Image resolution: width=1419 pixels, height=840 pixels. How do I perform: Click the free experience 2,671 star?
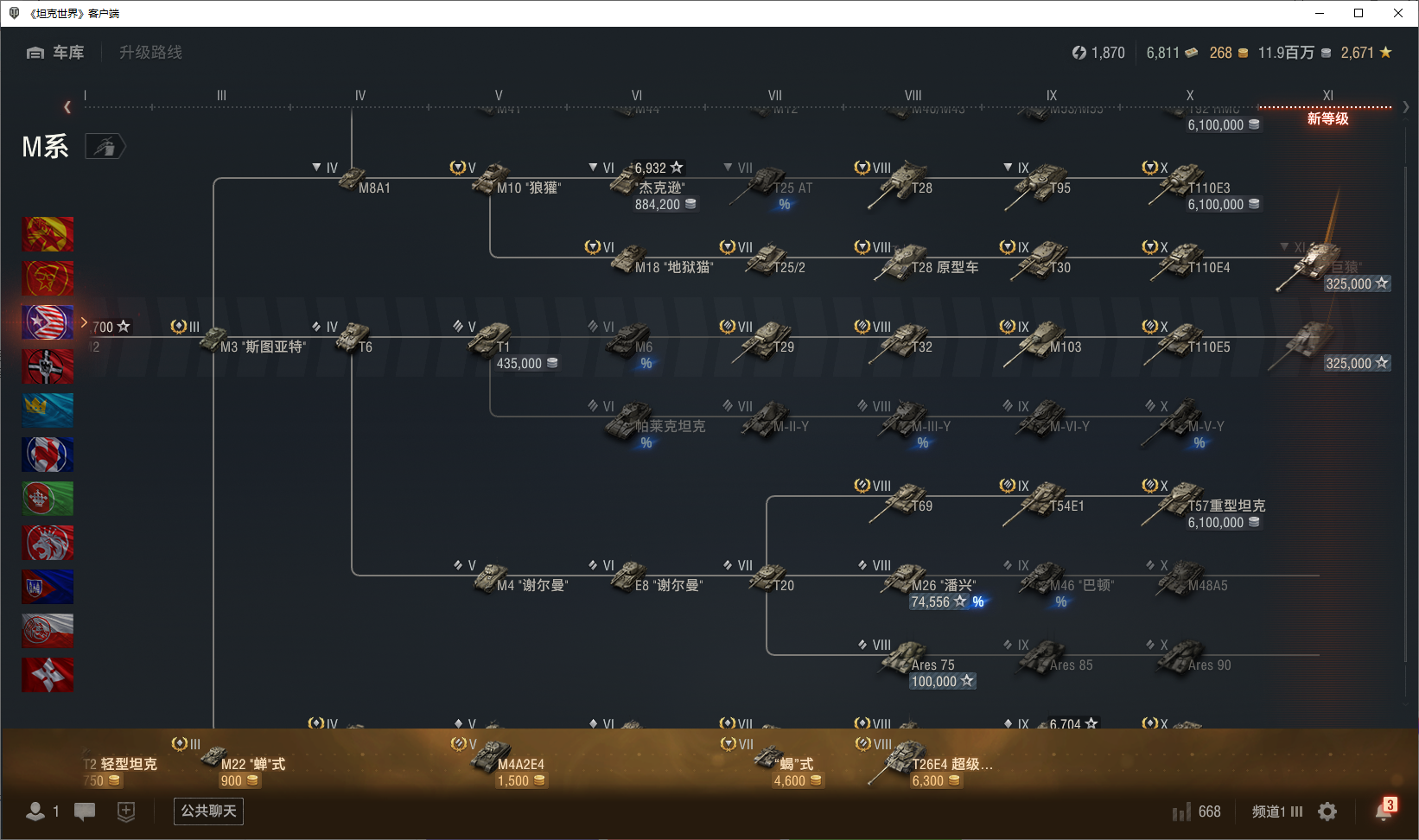(1366, 53)
